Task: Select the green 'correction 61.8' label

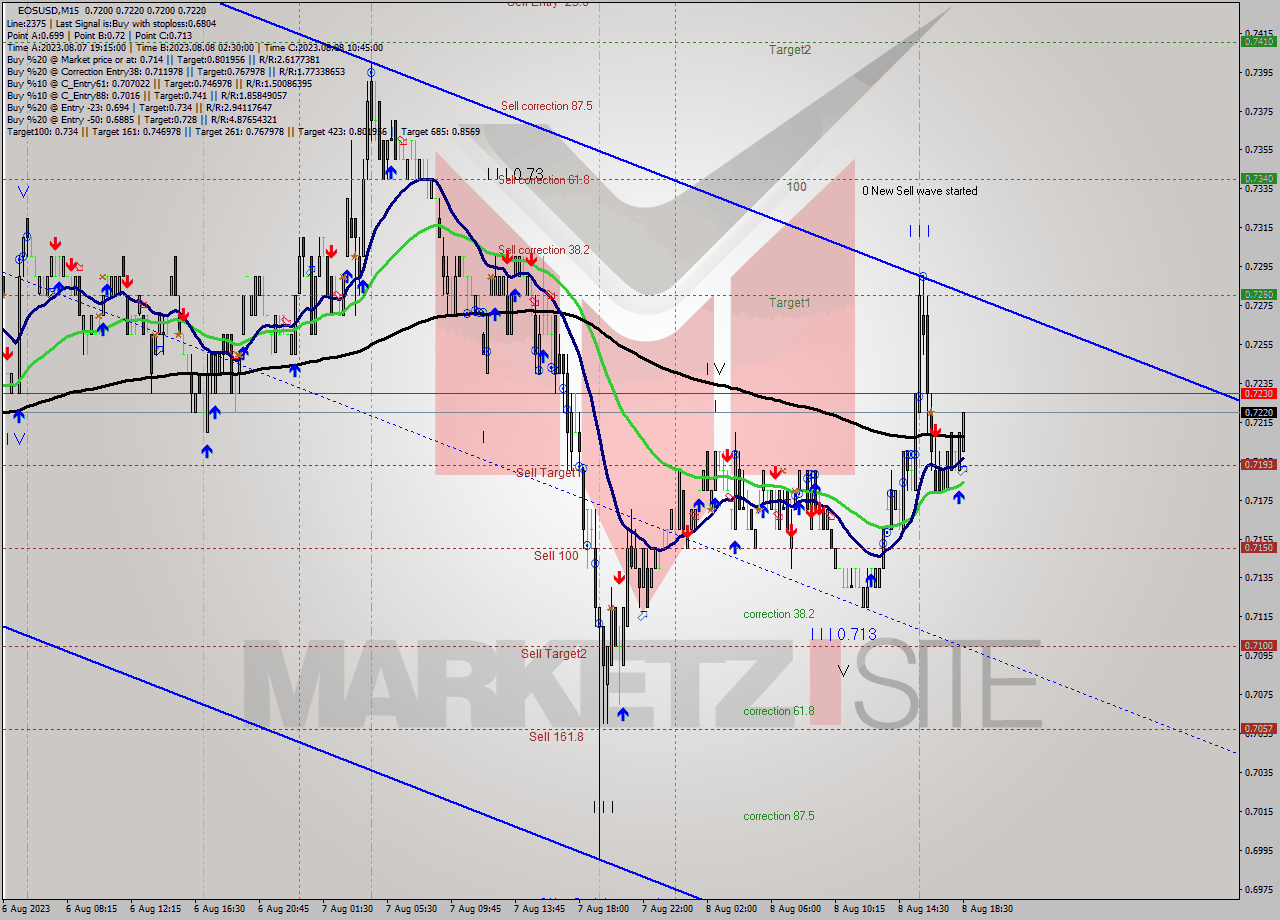Action: click(779, 711)
